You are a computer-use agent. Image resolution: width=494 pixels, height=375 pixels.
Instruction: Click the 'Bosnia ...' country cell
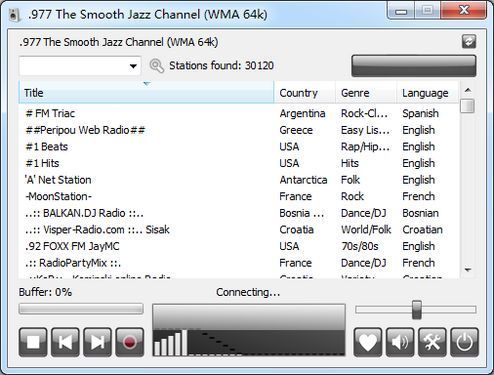click(x=302, y=213)
